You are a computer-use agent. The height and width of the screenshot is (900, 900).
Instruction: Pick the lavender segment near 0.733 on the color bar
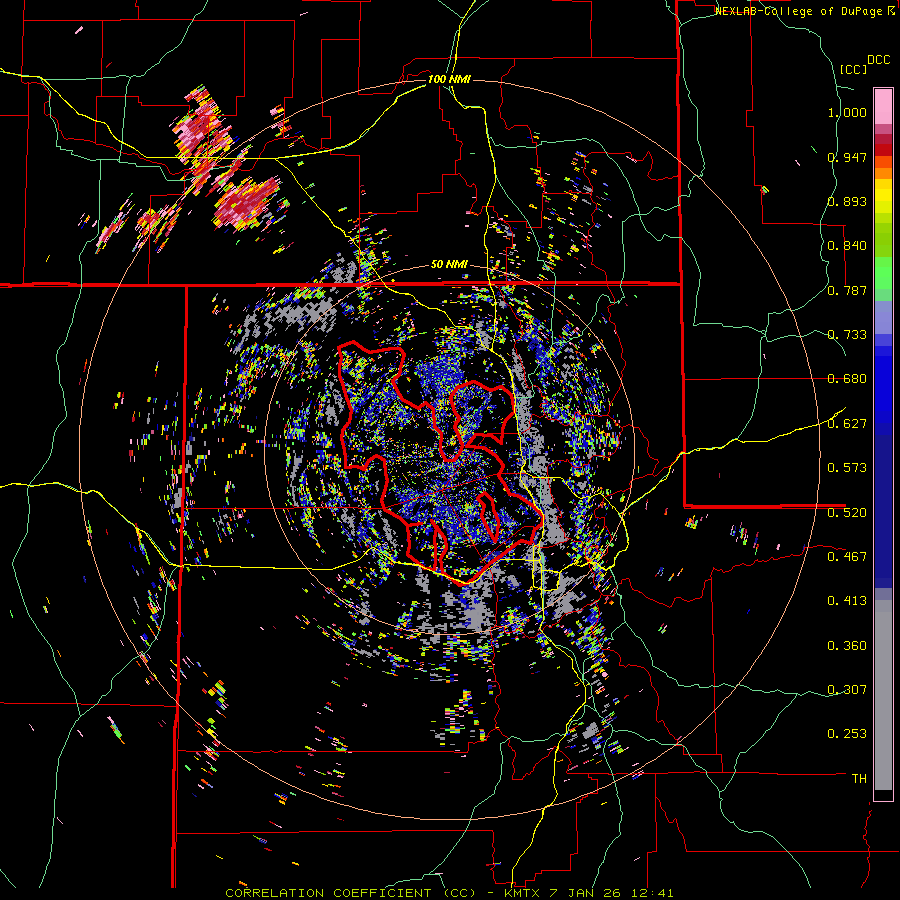pos(883,317)
